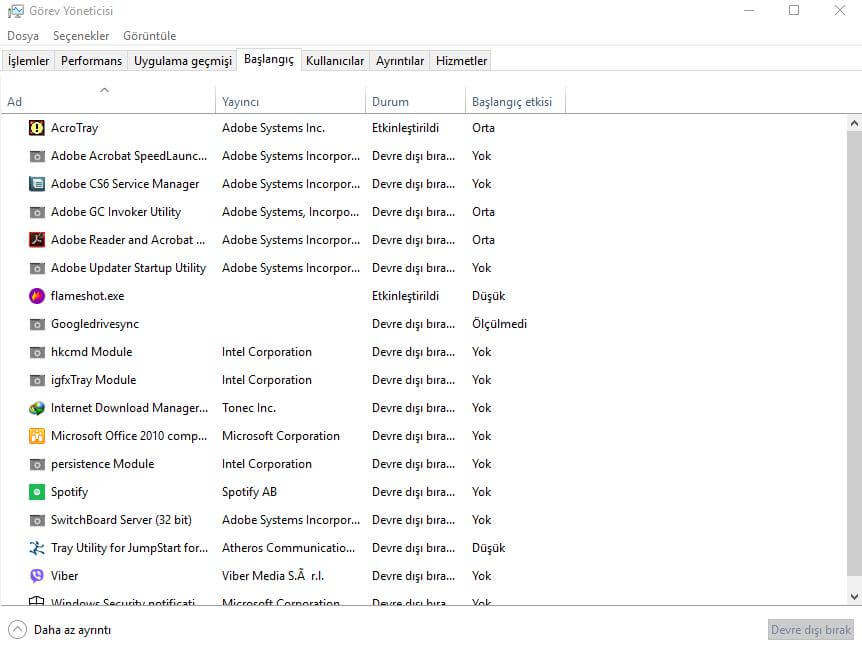The height and width of the screenshot is (651, 862).
Task: Switch to the Performans tab
Action: [x=91, y=60]
